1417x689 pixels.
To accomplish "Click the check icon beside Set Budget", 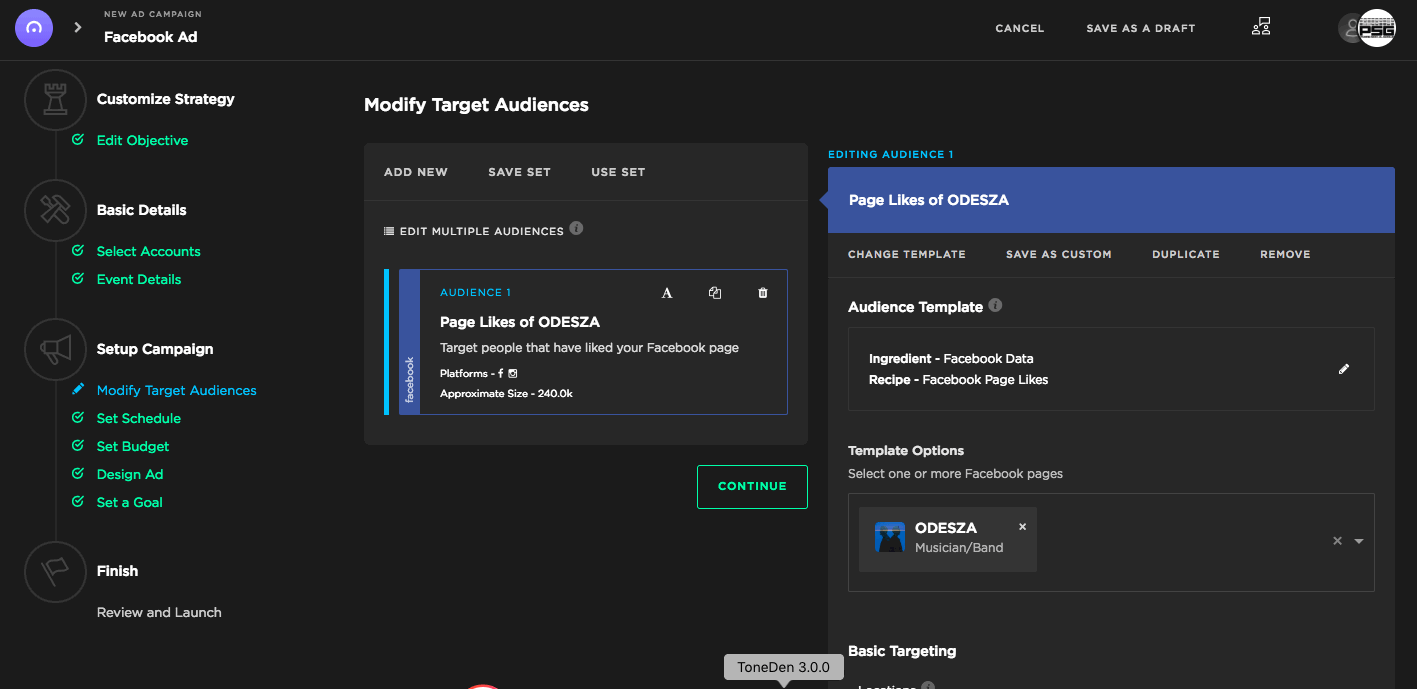I will coord(78,446).
